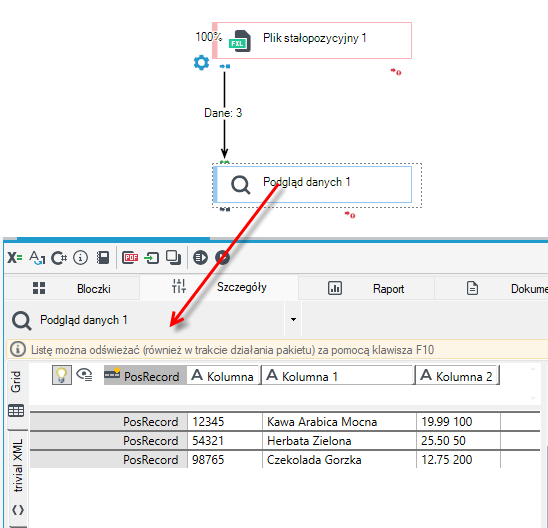This screenshot has width=548, height=528.
Task: Click PosRecord row header for 98765
Action: [109, 460]
